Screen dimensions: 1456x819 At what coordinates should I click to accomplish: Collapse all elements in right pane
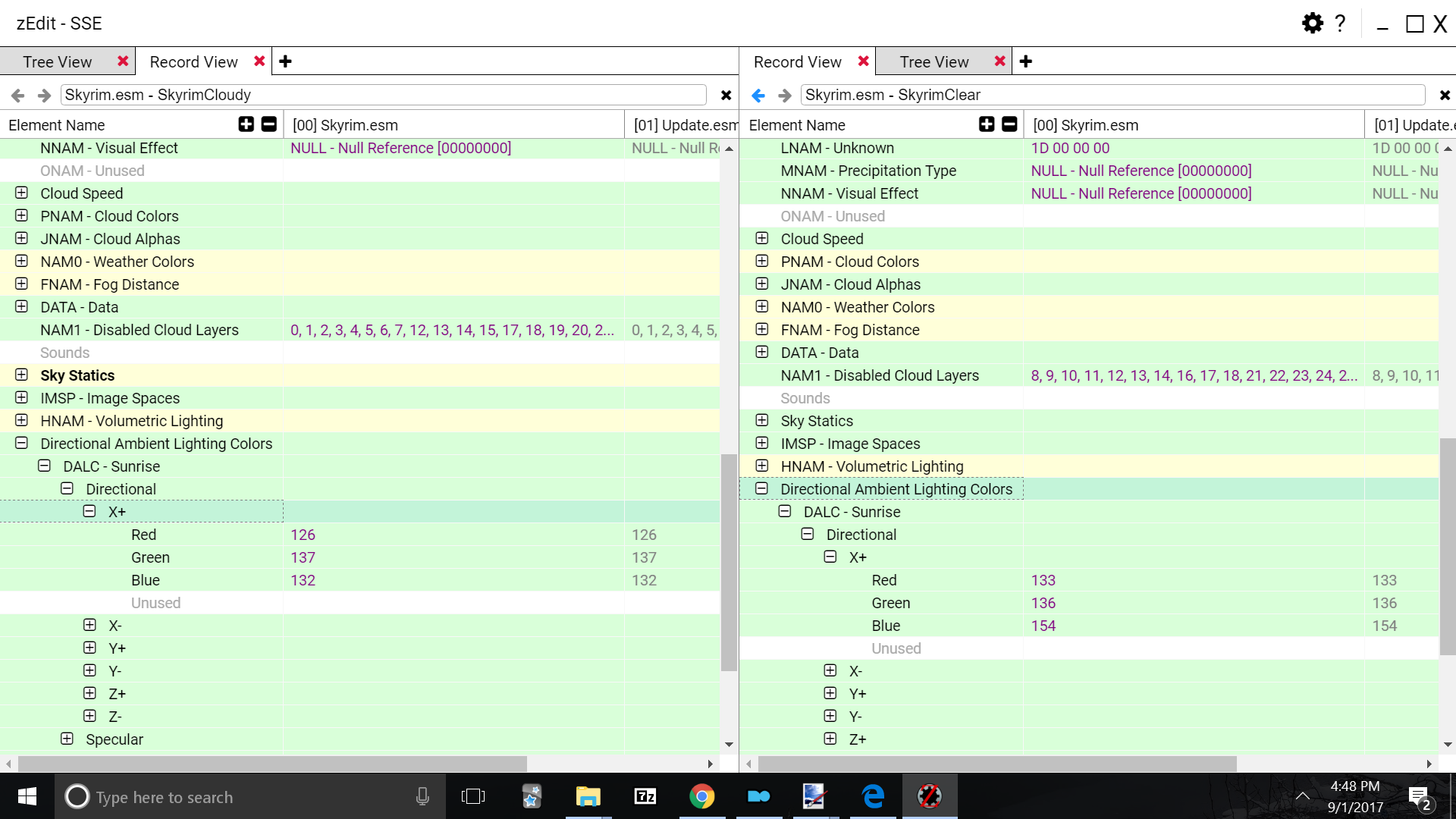click(1009, 124)
